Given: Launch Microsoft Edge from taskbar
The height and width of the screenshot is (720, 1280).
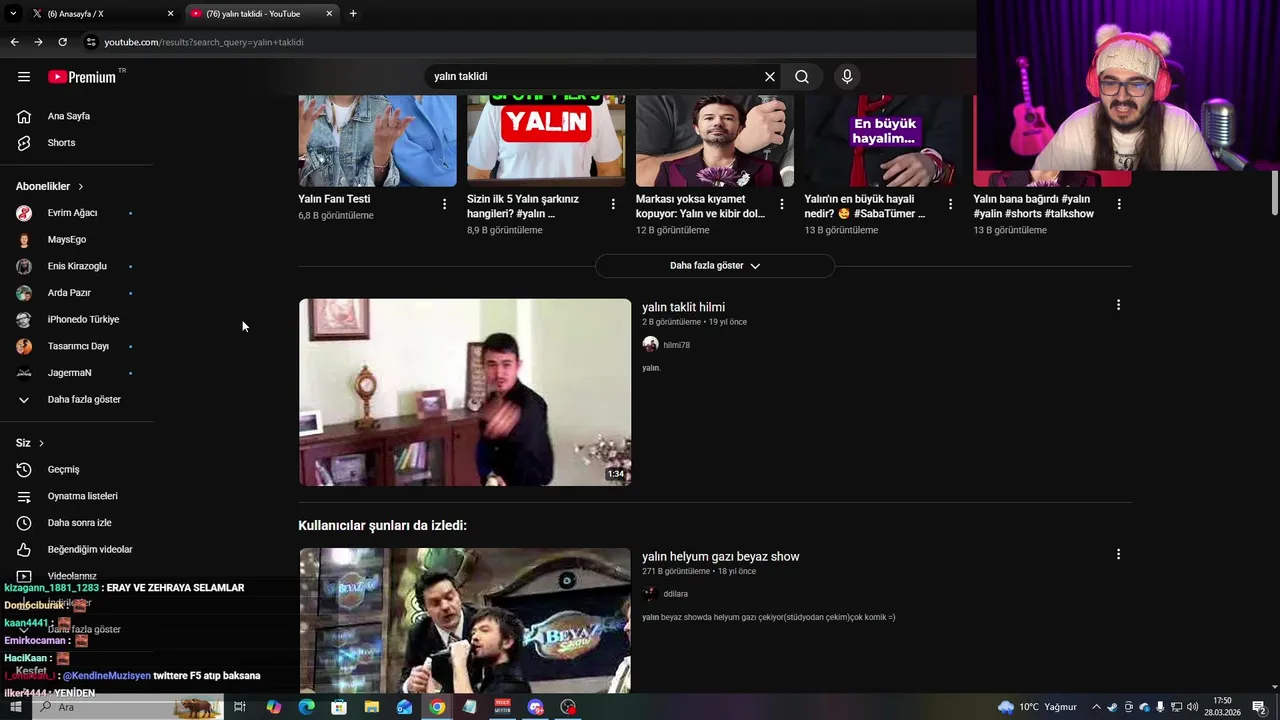Looking at the screenshot, I should coord(306,707).
